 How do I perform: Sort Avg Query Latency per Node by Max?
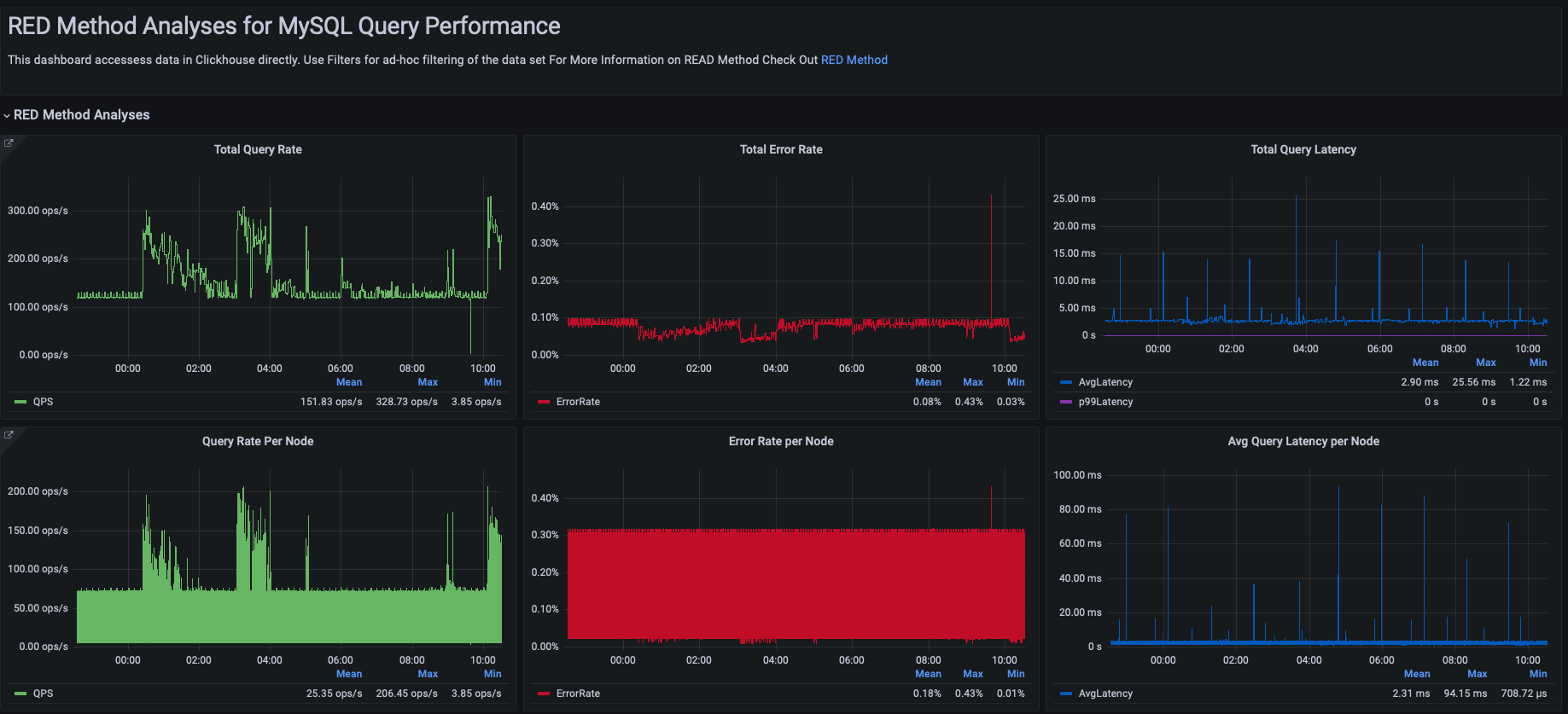pos(1478,674)
